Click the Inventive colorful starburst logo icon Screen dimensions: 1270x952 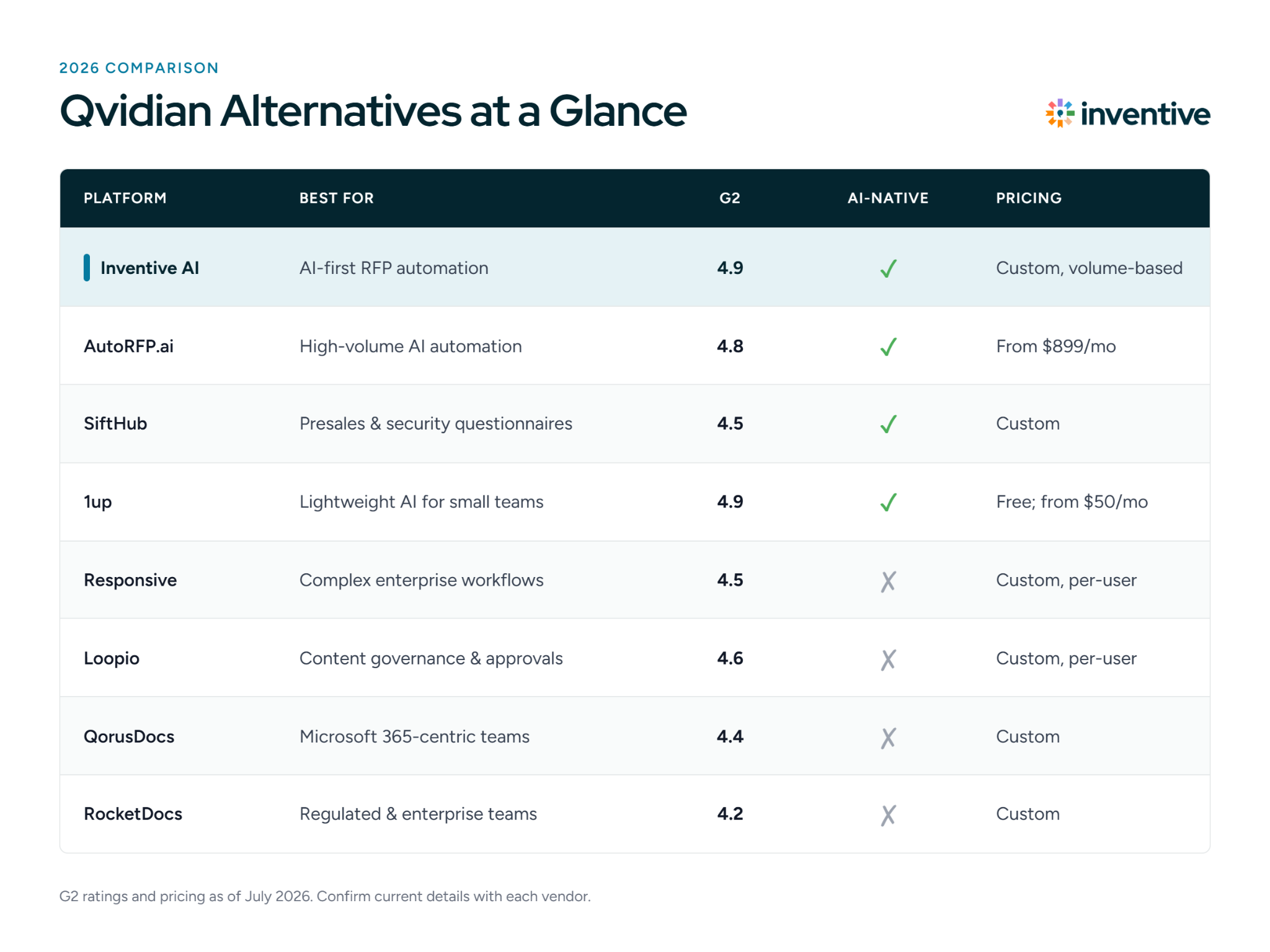point(1059,113)
